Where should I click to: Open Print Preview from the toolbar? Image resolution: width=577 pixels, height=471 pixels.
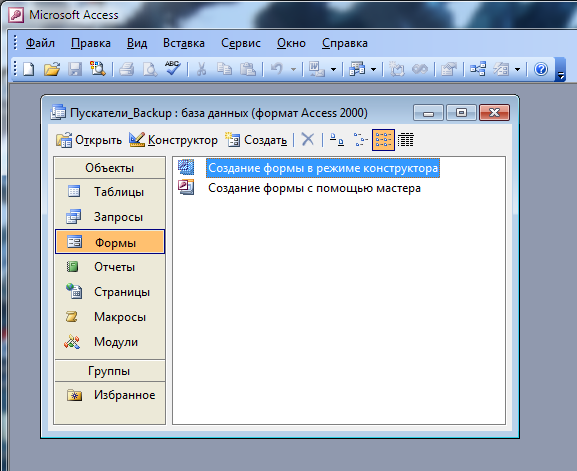point(150,69)
